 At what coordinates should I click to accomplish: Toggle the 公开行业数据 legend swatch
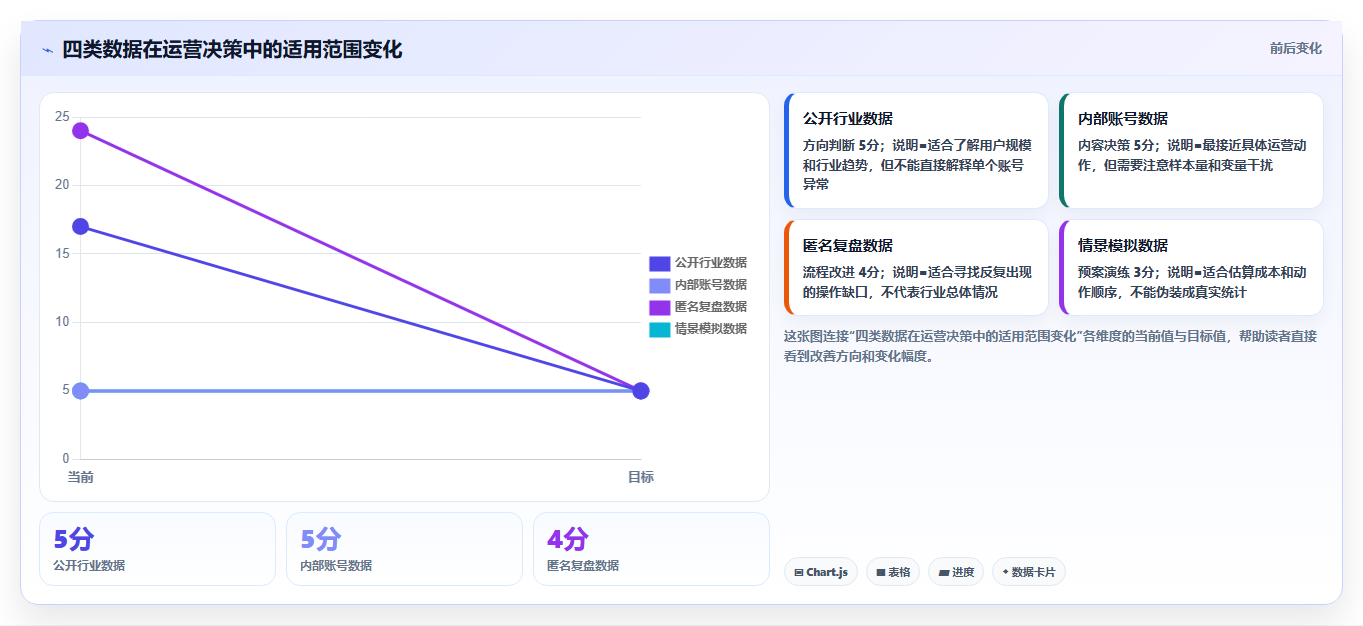coord(659,263)
